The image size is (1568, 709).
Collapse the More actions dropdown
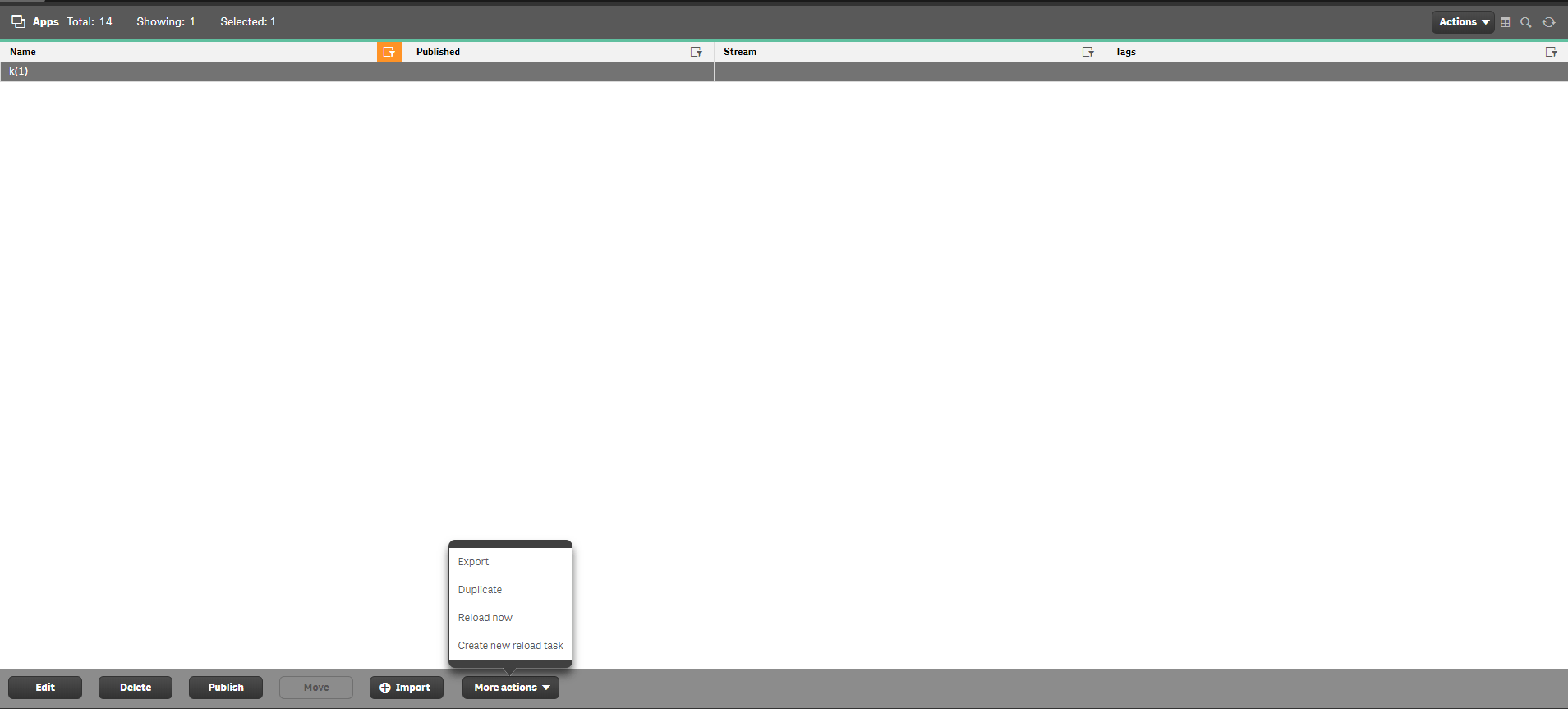(511, 688)
